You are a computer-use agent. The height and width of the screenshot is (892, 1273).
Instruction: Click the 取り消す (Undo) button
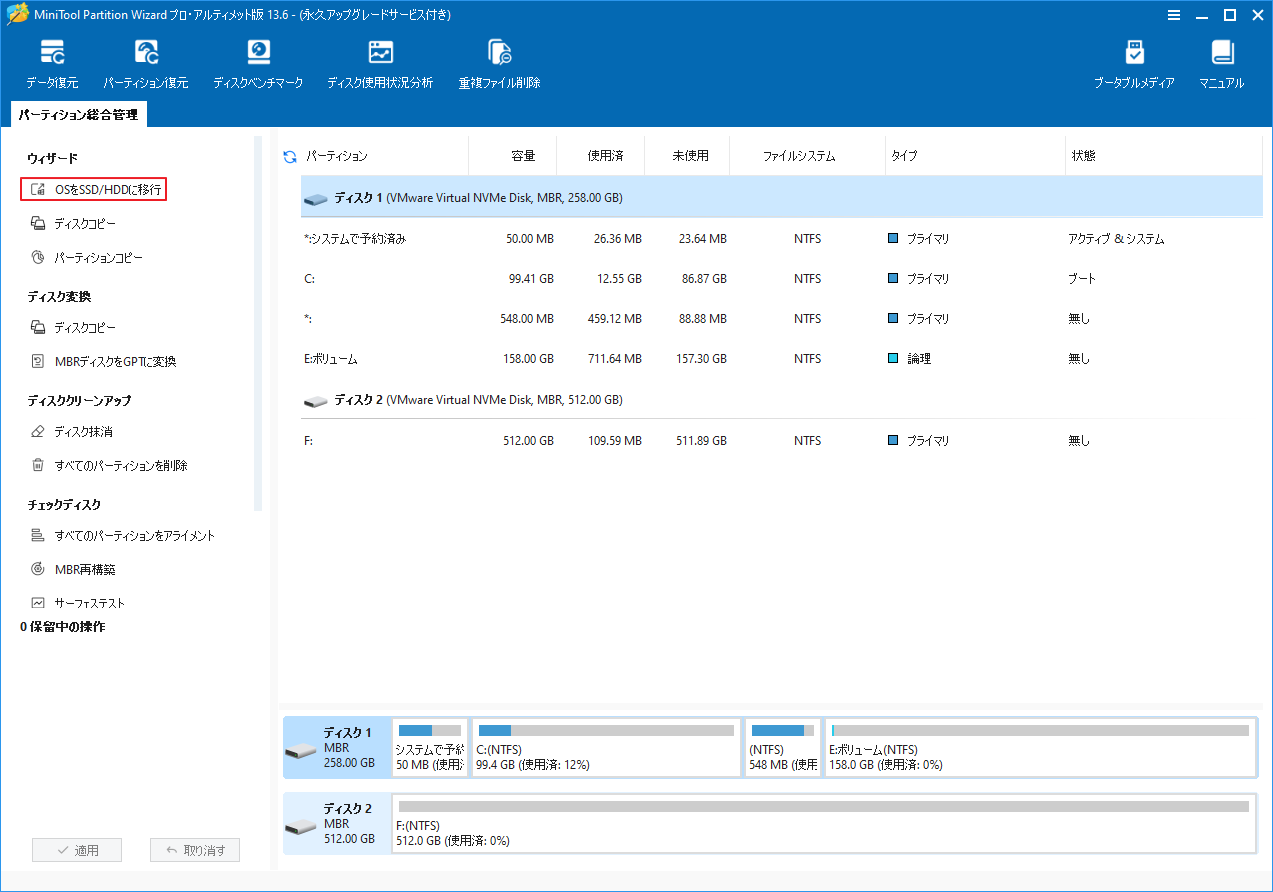(194, 849)
